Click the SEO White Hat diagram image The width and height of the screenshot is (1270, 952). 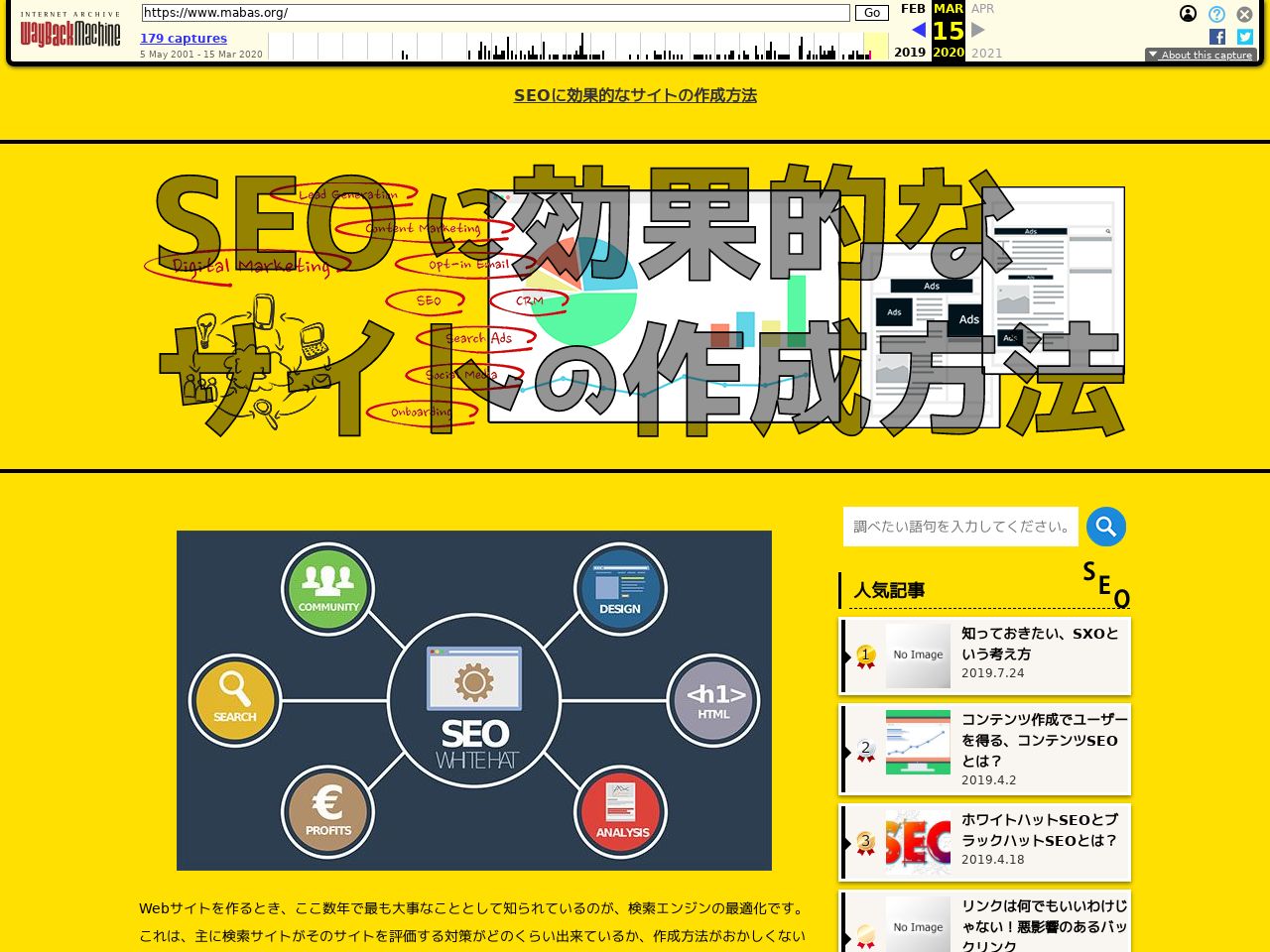click(474, 700)
